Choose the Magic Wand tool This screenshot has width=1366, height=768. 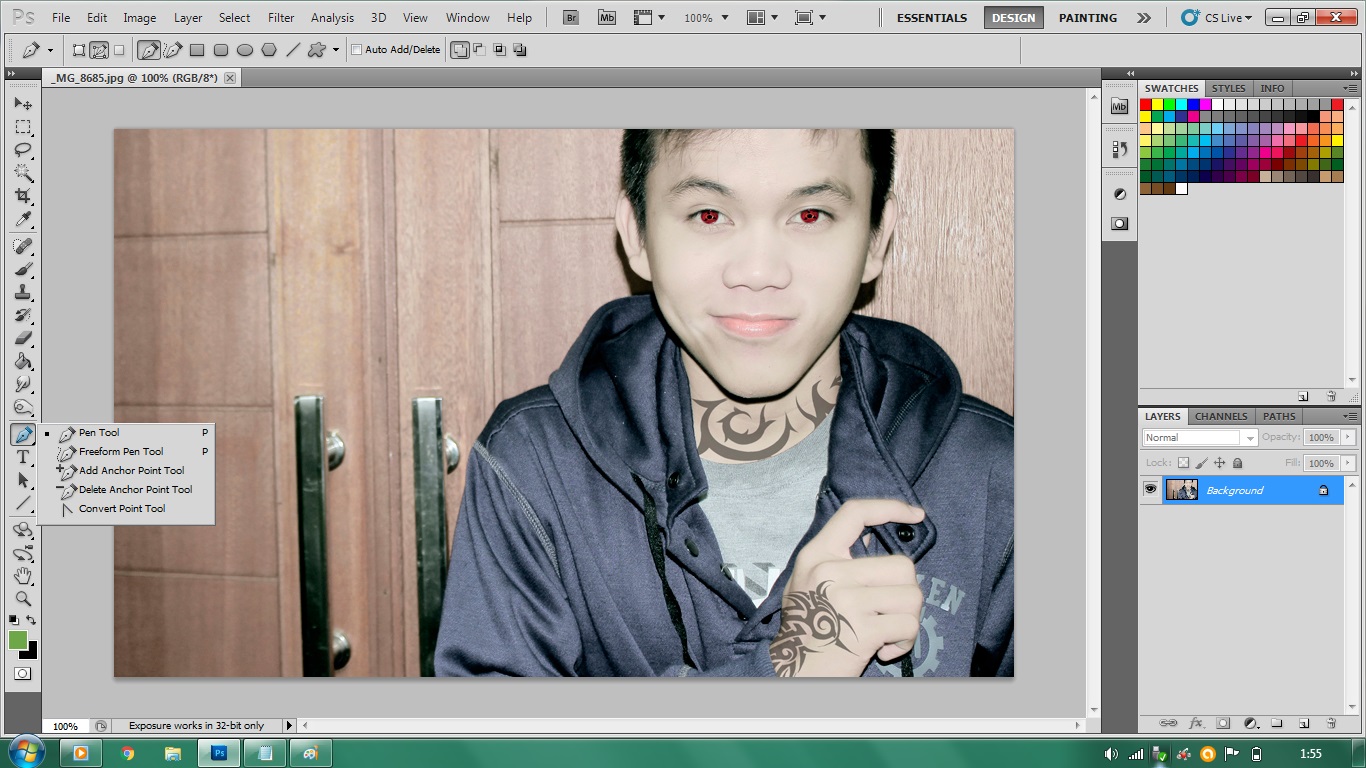(22, 173)
